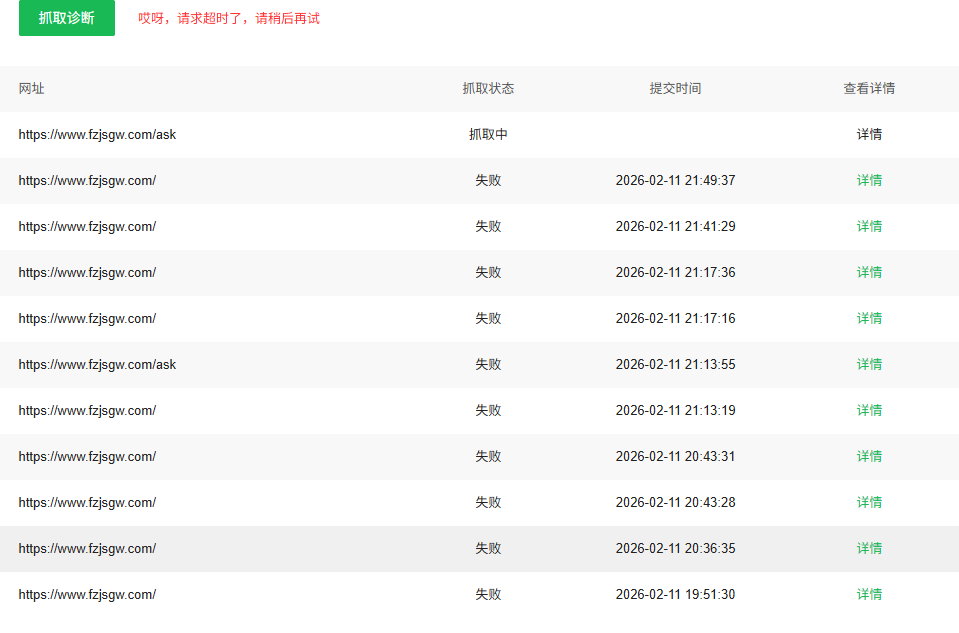Click the green 抓取诊断 button

[x=67, y=18]
